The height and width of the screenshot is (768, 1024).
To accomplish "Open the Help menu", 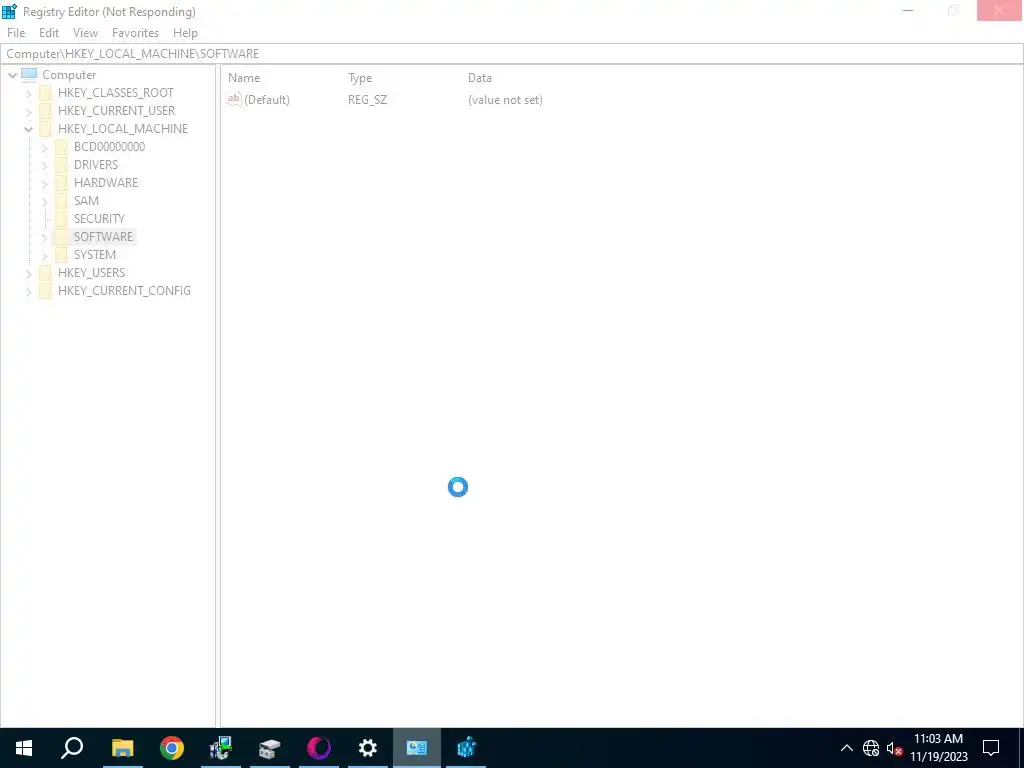I will click(185, 33).
